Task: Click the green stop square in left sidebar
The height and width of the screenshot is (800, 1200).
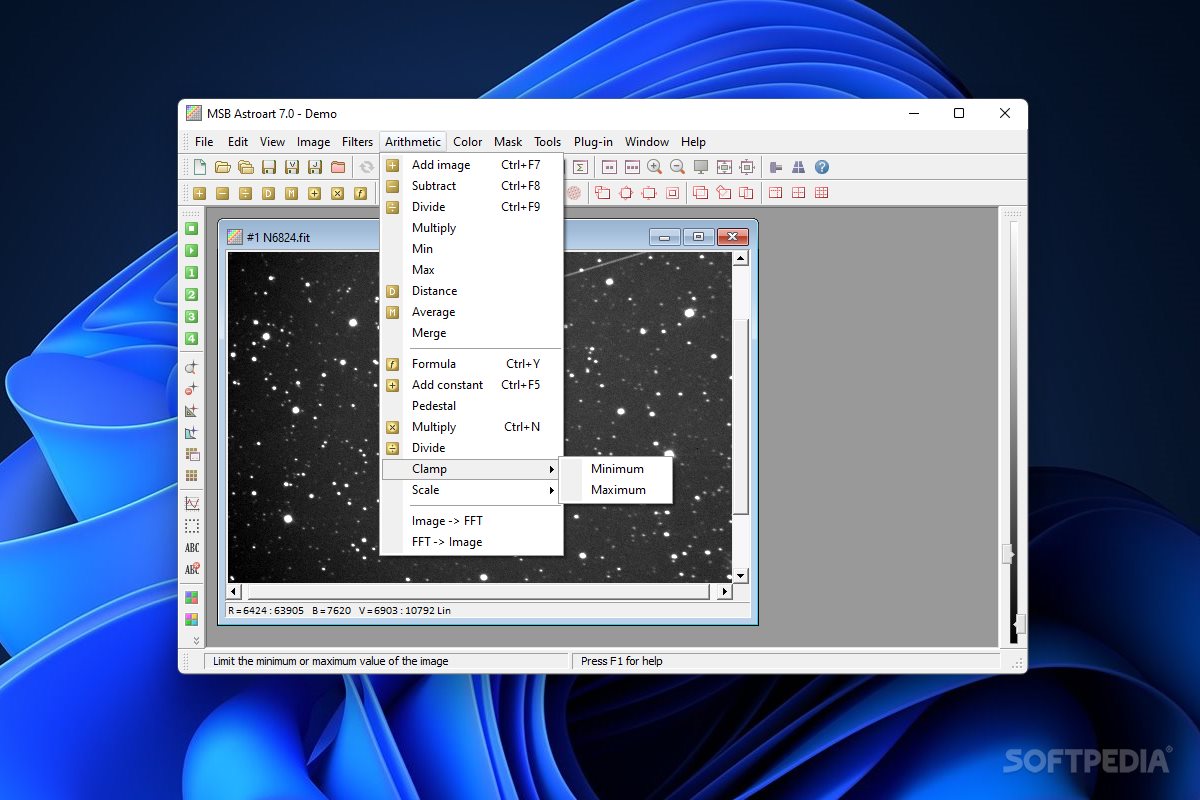Action: (x=191, y=228)
